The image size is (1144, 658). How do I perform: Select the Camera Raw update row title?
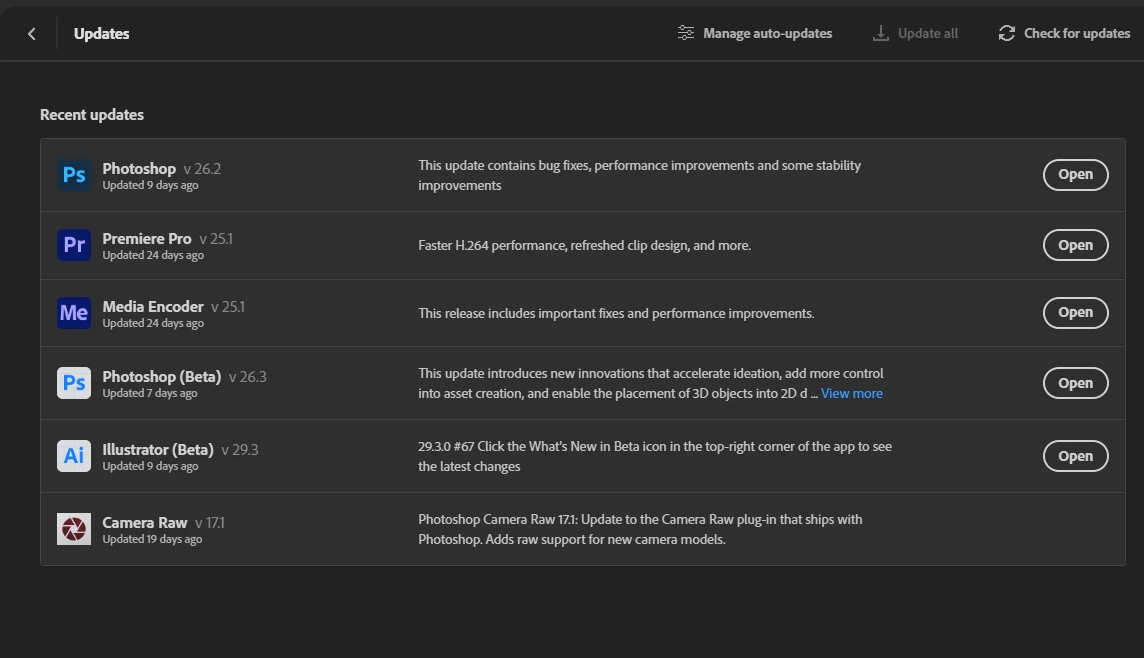tap(144, 522)
